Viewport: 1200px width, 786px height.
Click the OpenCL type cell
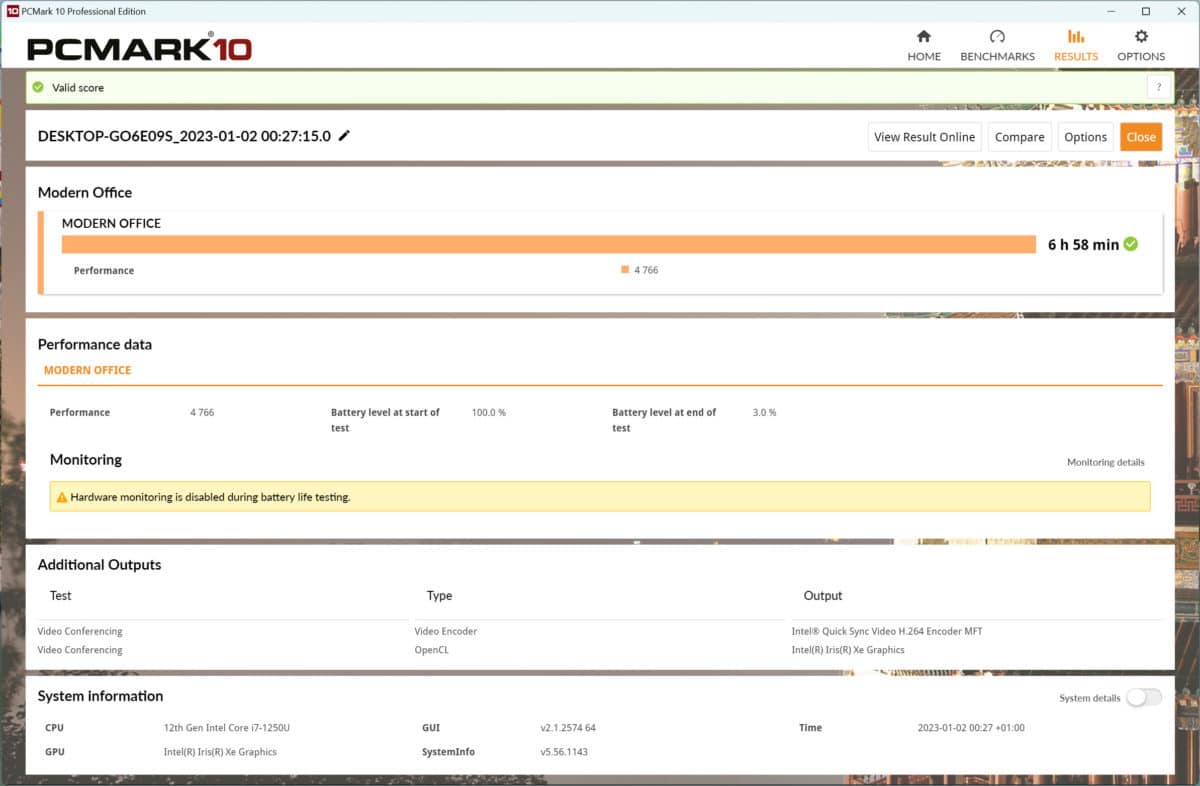pyautogui.click(x=434, y=649)
